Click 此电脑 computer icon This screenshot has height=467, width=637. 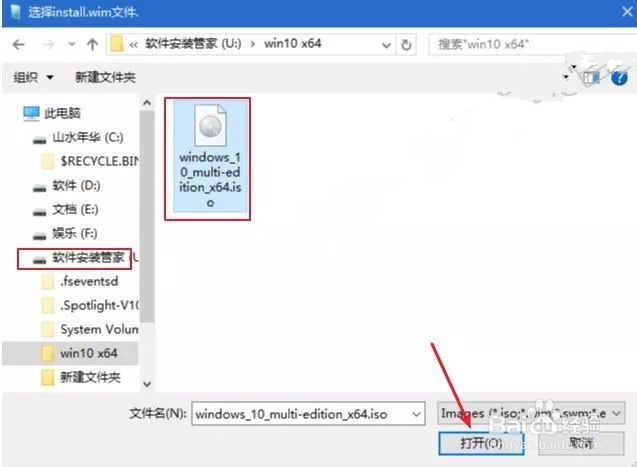click(31, 114)
